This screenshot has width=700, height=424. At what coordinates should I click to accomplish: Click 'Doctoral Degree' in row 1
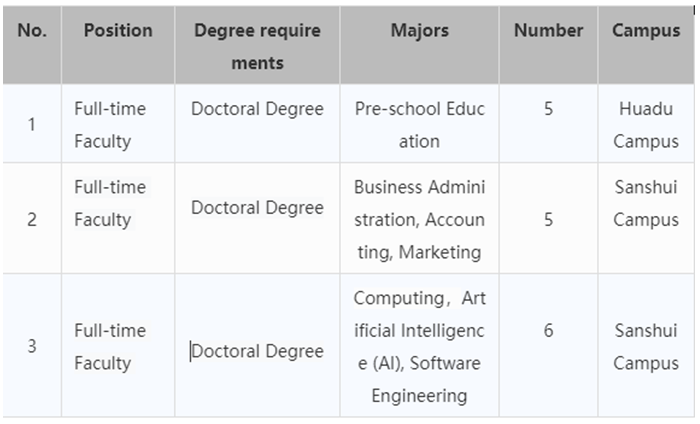(x=257, y=109)
